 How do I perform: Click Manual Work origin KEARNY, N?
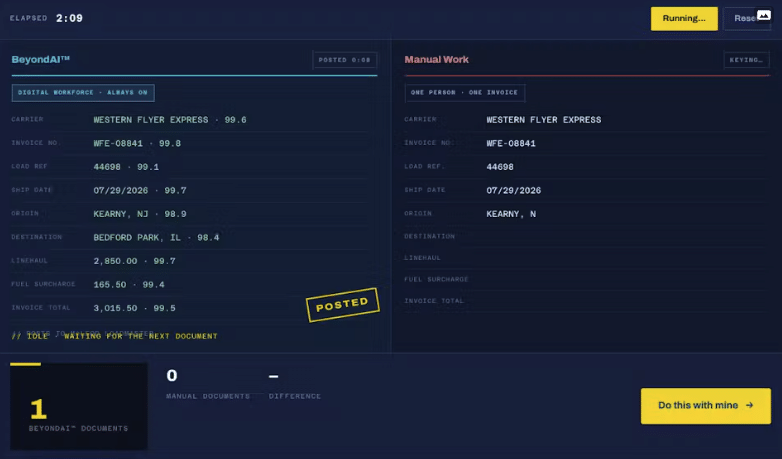(x=511, y=214)
